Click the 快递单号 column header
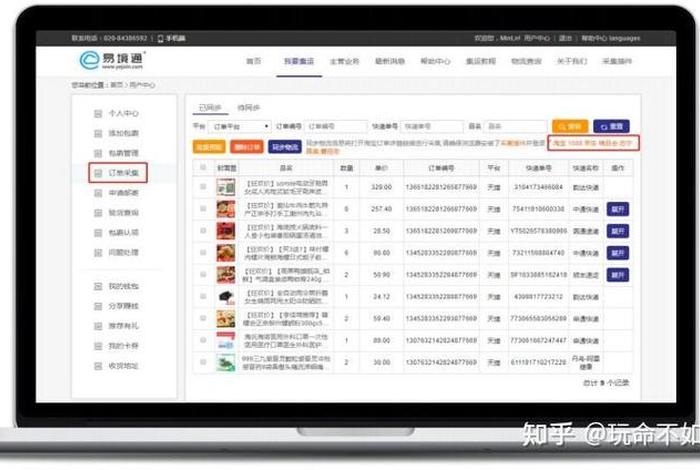The width and height of the screenshot is (700, 470). pyautogui.click(x=538, y=168)
